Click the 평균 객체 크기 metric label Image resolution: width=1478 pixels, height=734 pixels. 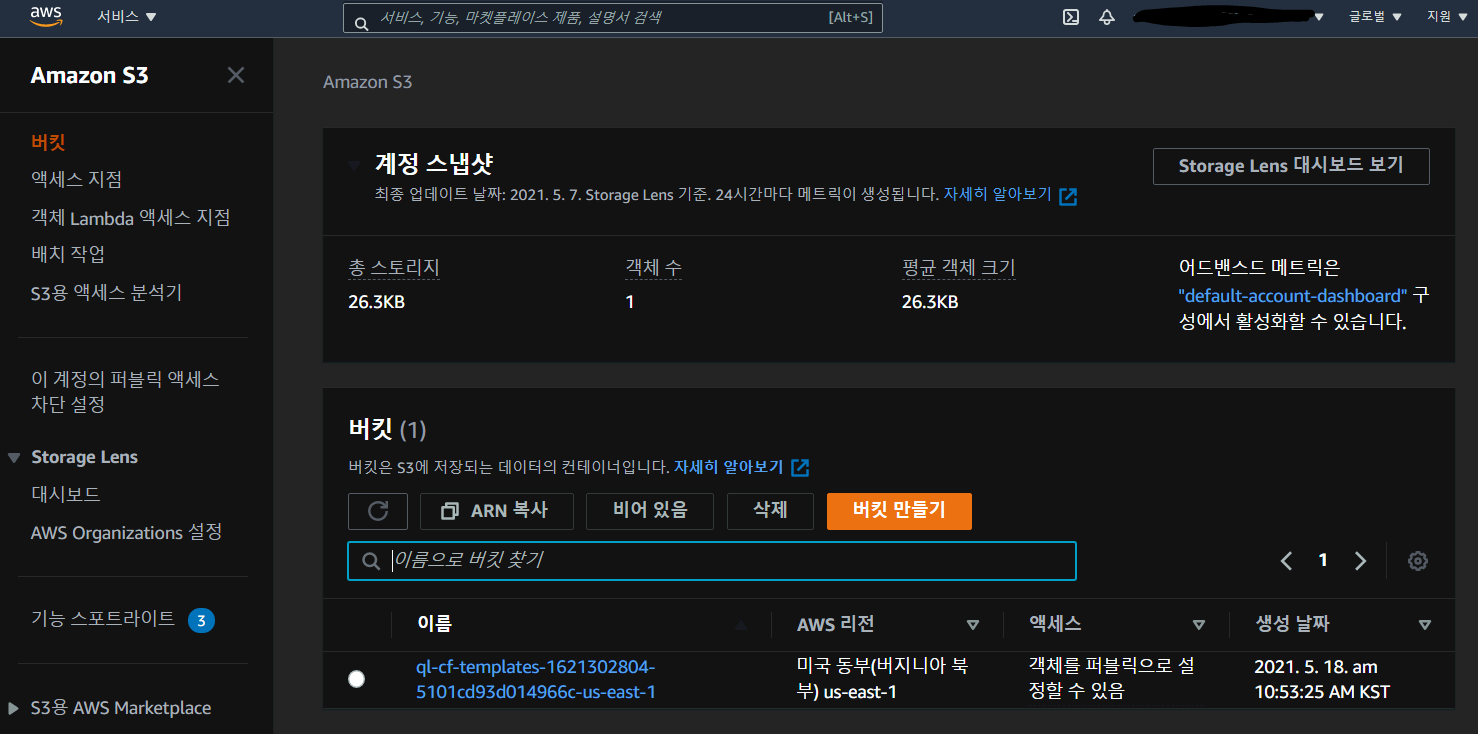[x=958, y=268]
